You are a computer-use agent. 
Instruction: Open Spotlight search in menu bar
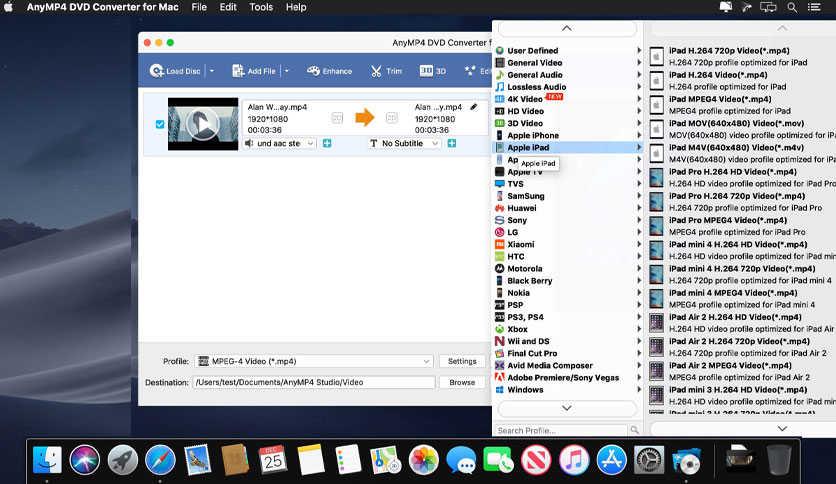792,7
